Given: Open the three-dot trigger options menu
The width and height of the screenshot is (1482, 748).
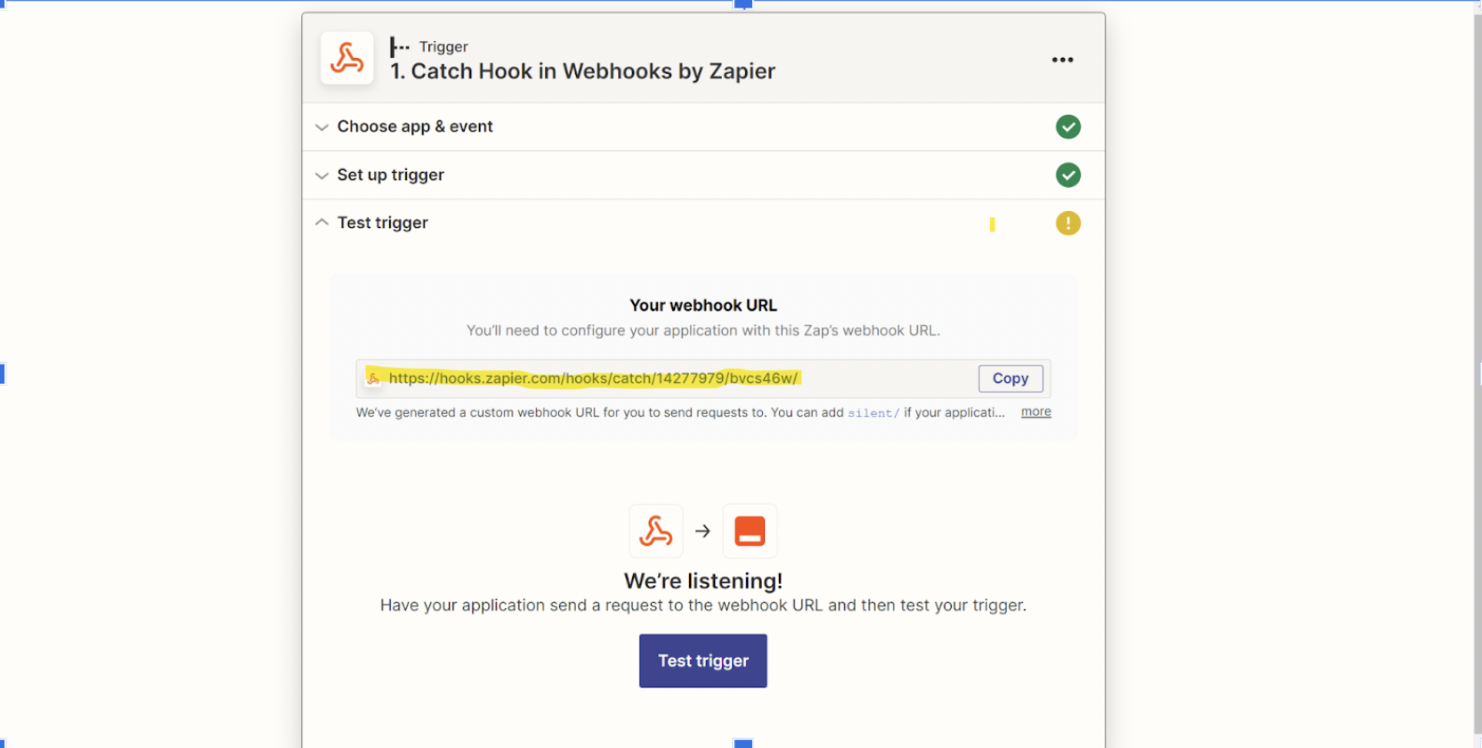Looking at the screenshot, I should pyautogui.click(x=1062, y=60).
